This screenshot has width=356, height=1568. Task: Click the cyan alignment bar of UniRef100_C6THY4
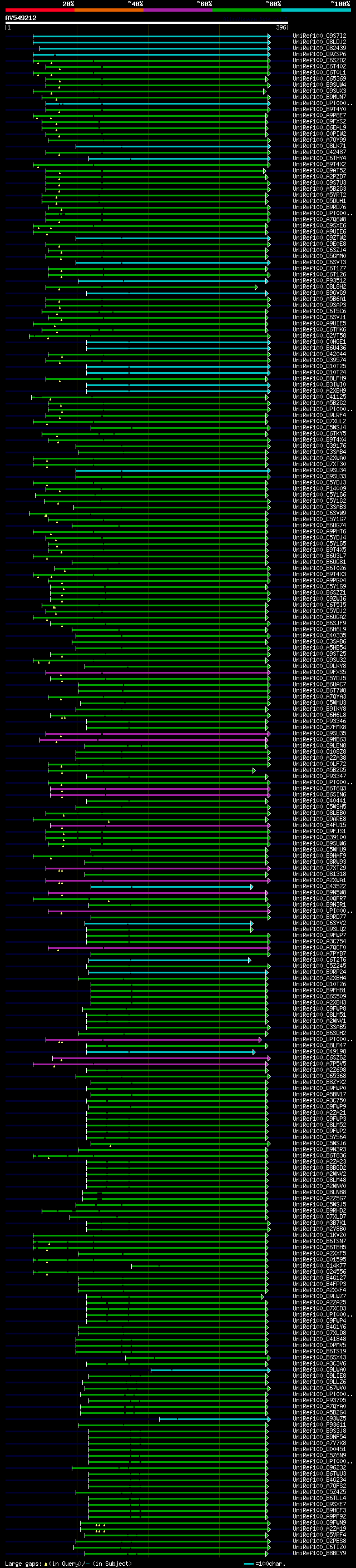point(180,159)
